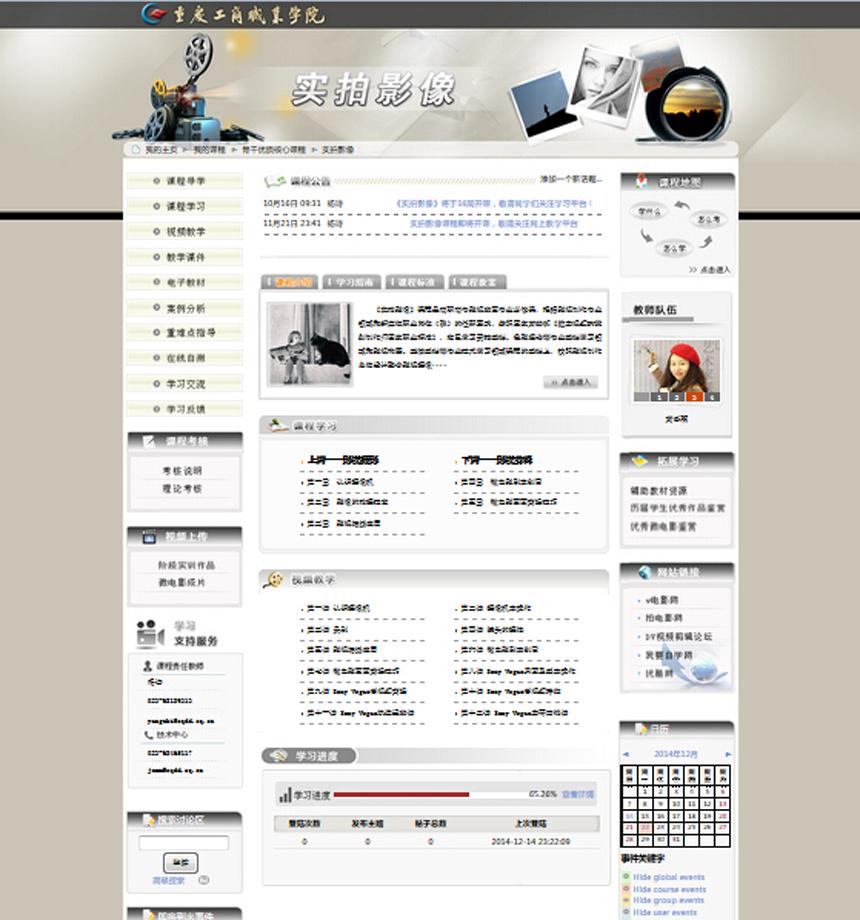This screenshot has width=860, height=920.
Task: Click the 网站链接 globe icon
Action: coord(641,572)
